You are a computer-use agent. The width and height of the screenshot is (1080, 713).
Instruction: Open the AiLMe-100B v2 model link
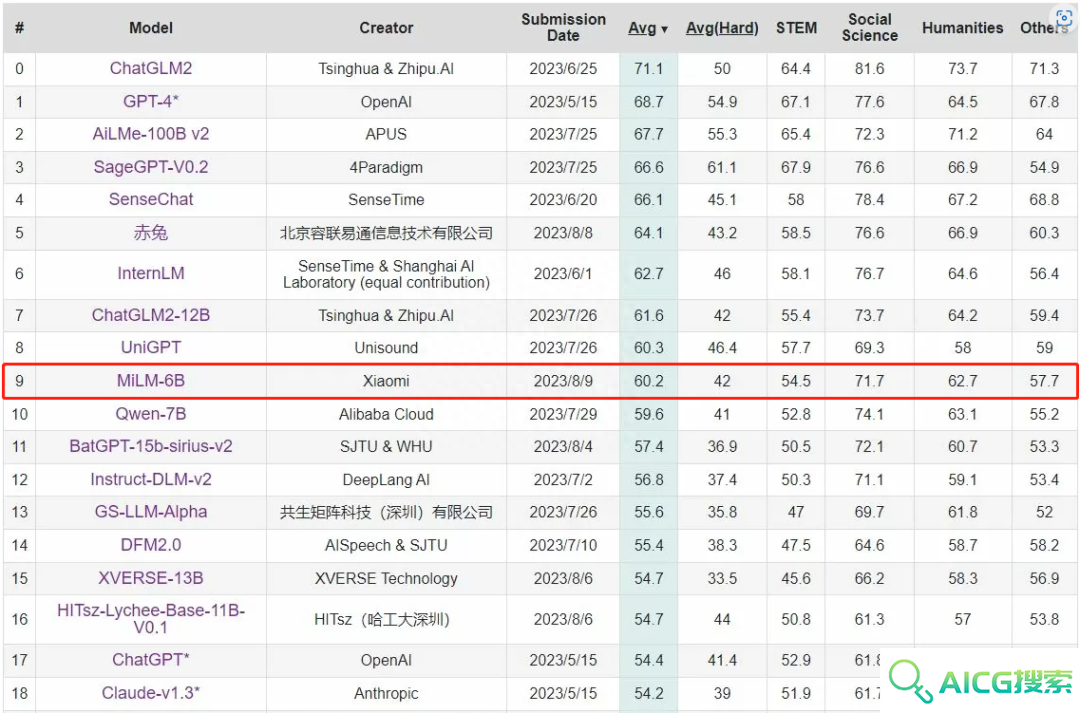click(x=151, y=134)
